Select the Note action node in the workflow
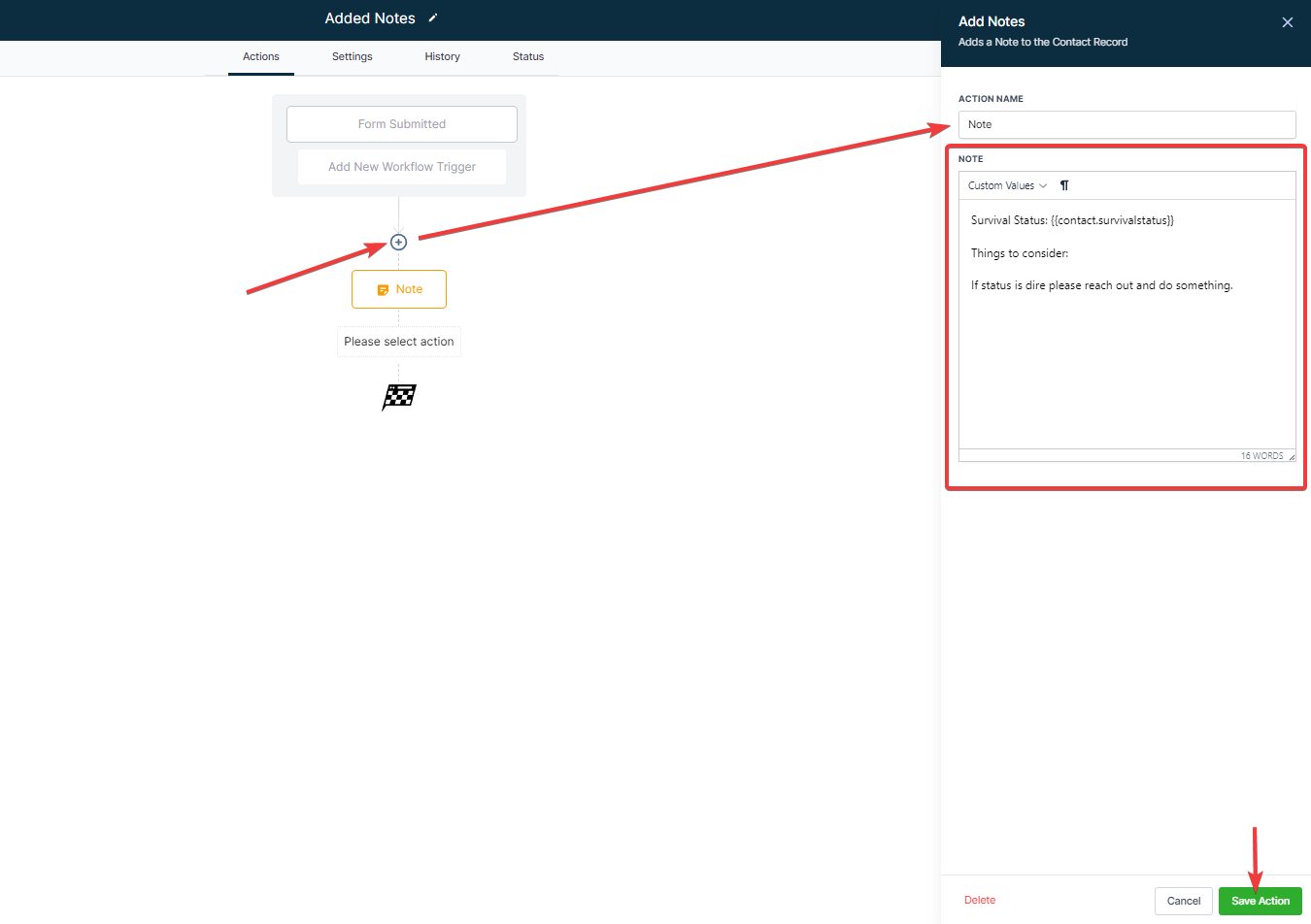 point(398,288)
